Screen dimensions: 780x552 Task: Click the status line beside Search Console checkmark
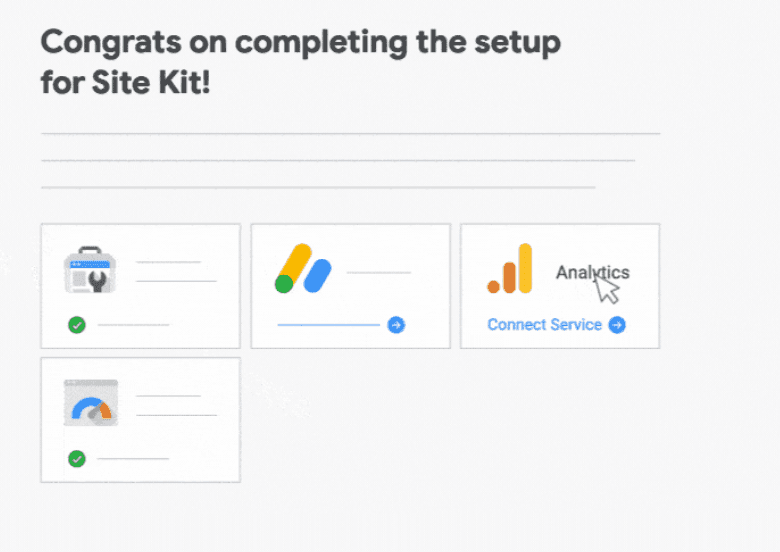click(133, 325)
